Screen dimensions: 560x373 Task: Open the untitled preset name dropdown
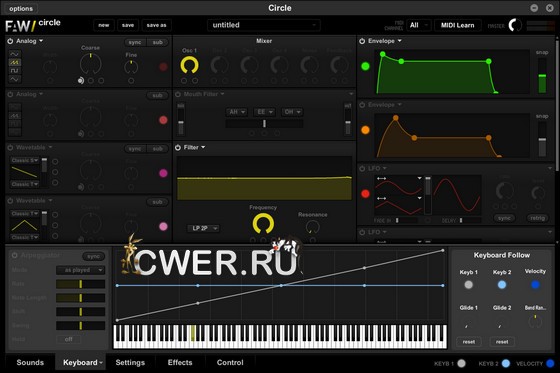click(264, 25)
